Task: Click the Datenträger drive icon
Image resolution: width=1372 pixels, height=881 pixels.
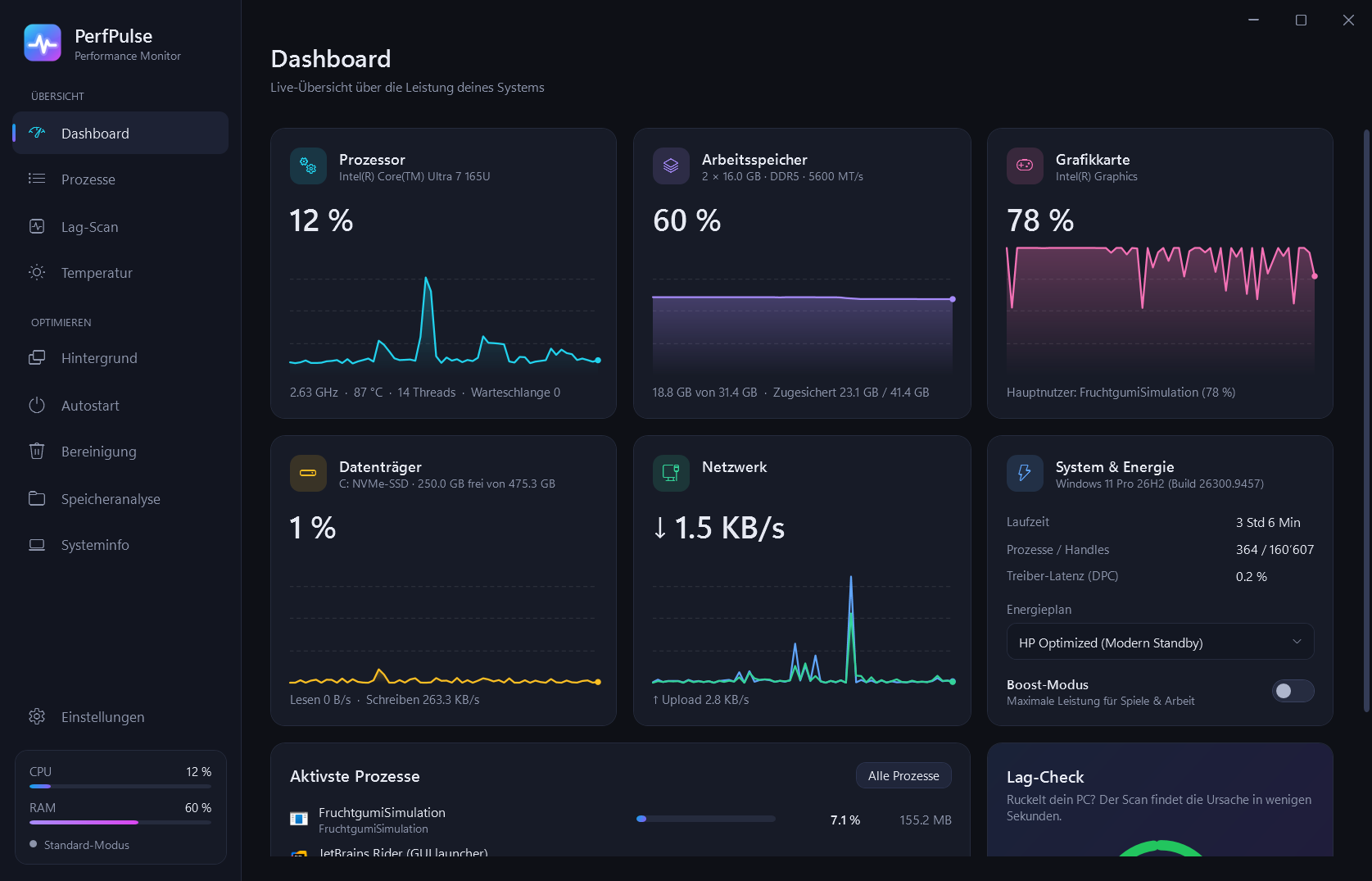Action: pos(308,473)
